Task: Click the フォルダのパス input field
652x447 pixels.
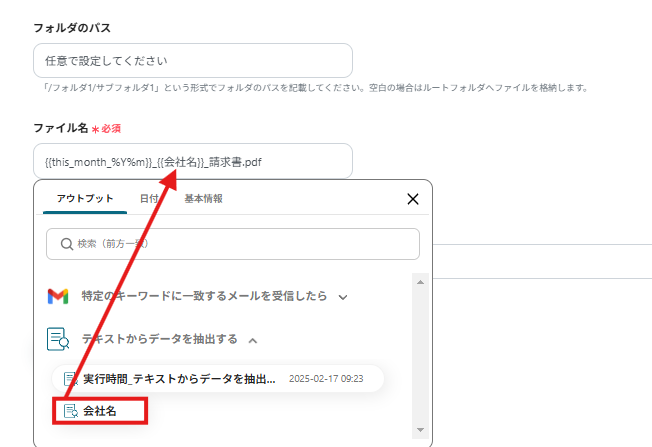Action: (193, 61)
